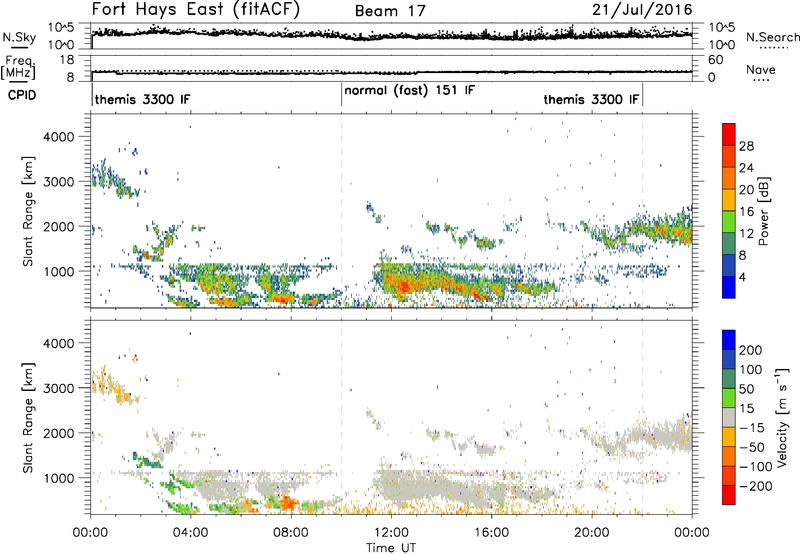The height and width of the screenshot is (554, 800).
Task: Click the '20:00' time tick label
Action: pos(591,533)
